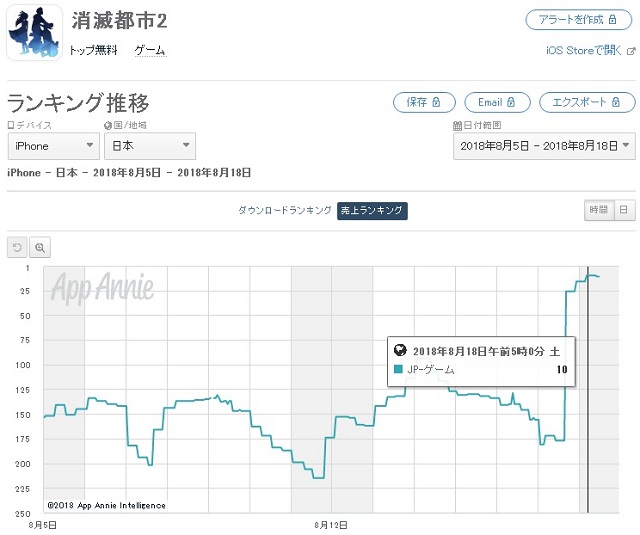Click the JP-ゲーム teal legend swatch
640x535 pixels.
[398, 369]
